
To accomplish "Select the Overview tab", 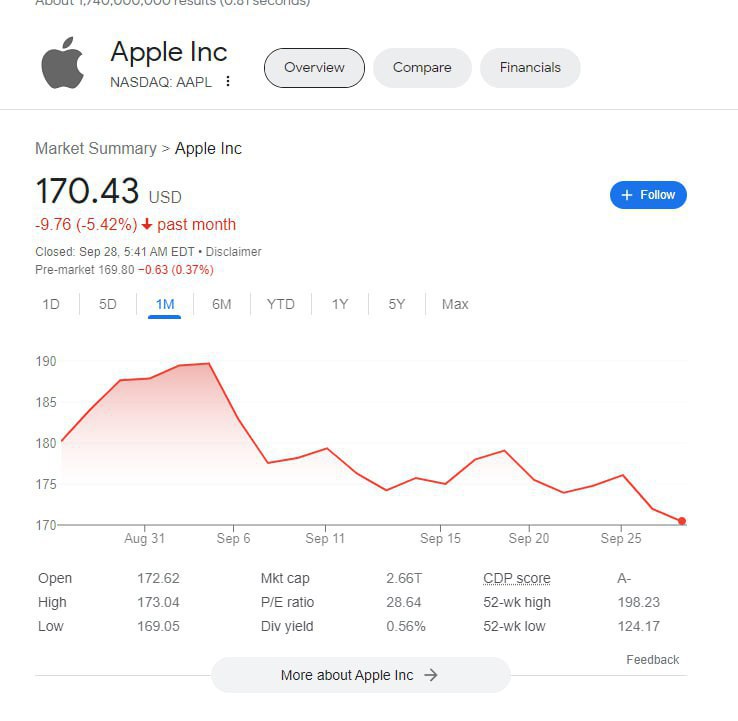I will [x=314, y=68].
